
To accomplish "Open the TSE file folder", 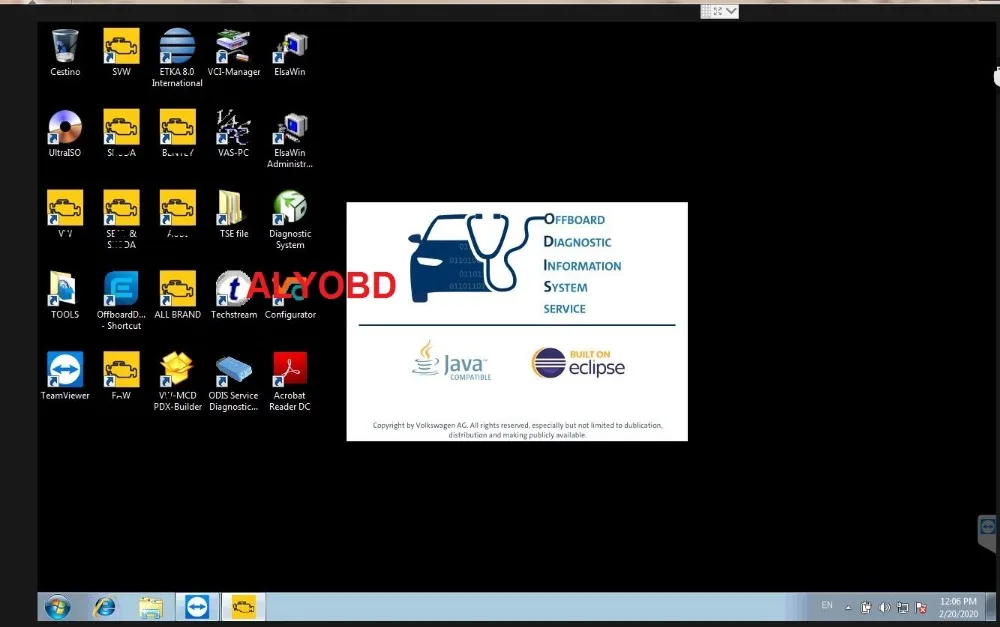I will click(x=233, y=214).
